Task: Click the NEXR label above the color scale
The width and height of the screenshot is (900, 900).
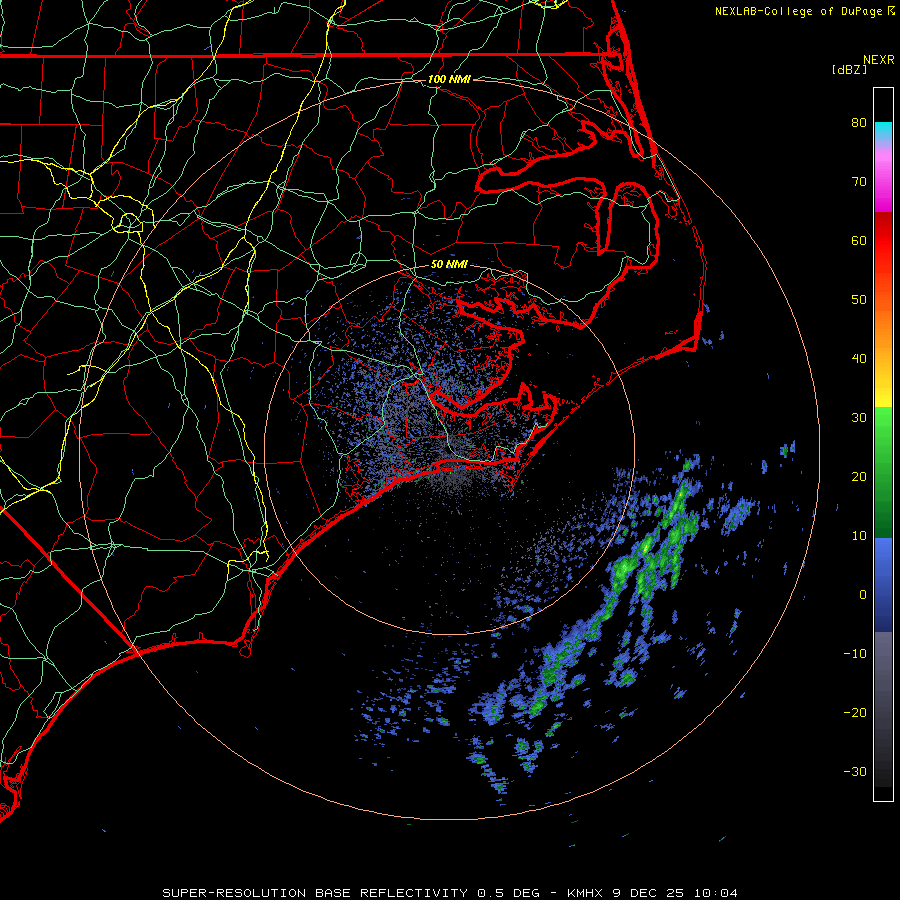Action: point(878,60)
